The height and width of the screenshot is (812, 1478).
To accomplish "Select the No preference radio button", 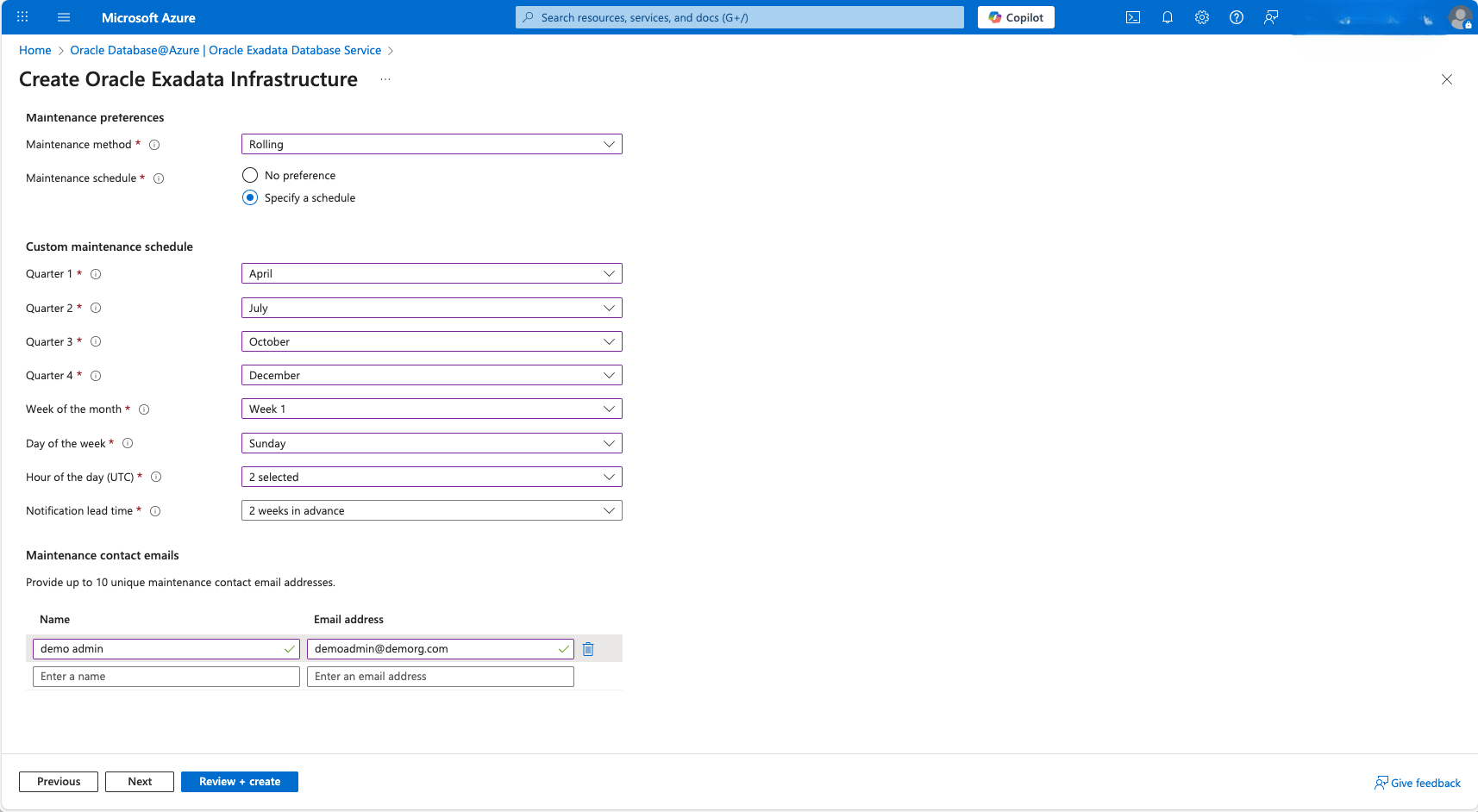I will point(250,175).
